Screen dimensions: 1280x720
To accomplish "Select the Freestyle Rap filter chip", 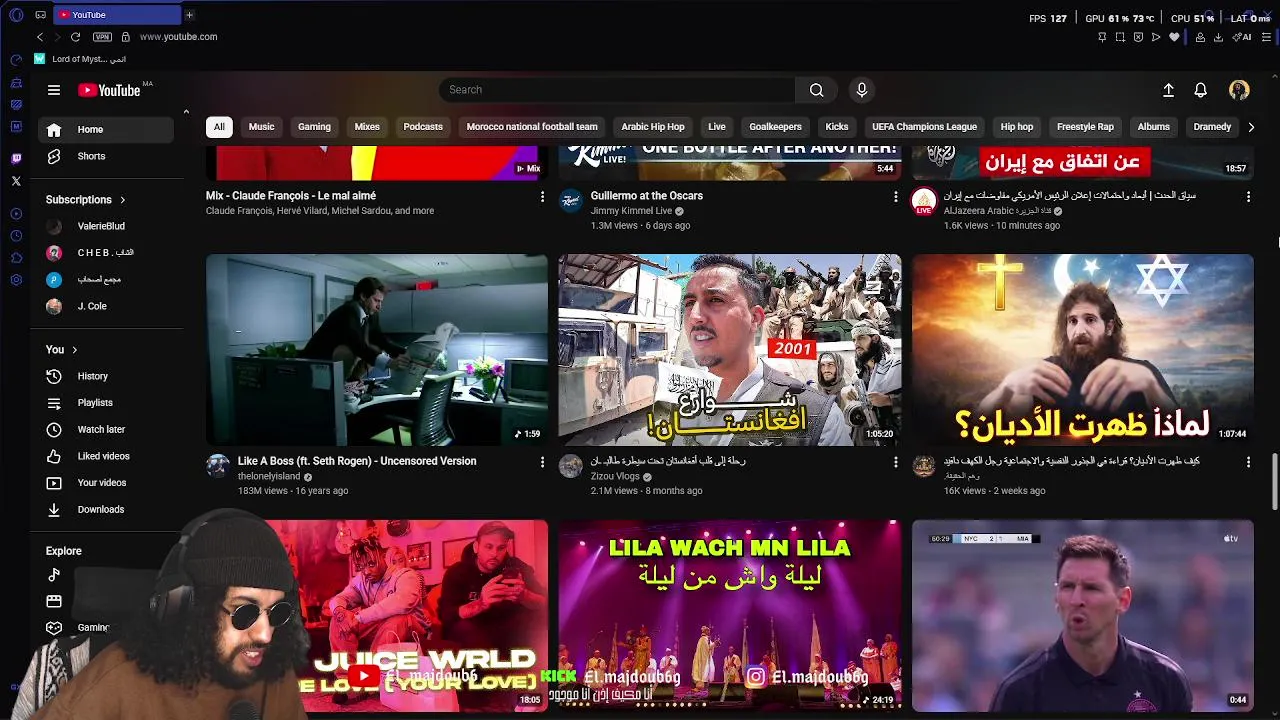I will 1085,127.
